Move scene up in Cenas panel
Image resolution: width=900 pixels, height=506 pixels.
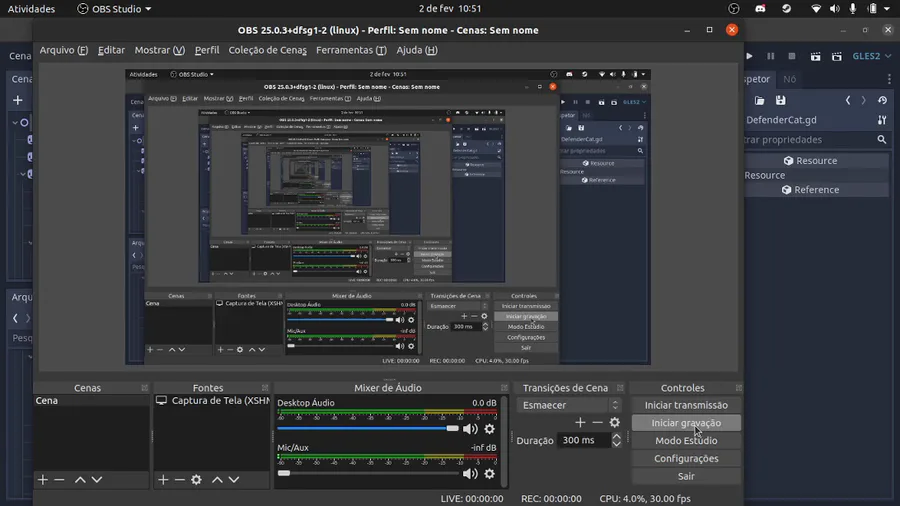click(80, 480)
